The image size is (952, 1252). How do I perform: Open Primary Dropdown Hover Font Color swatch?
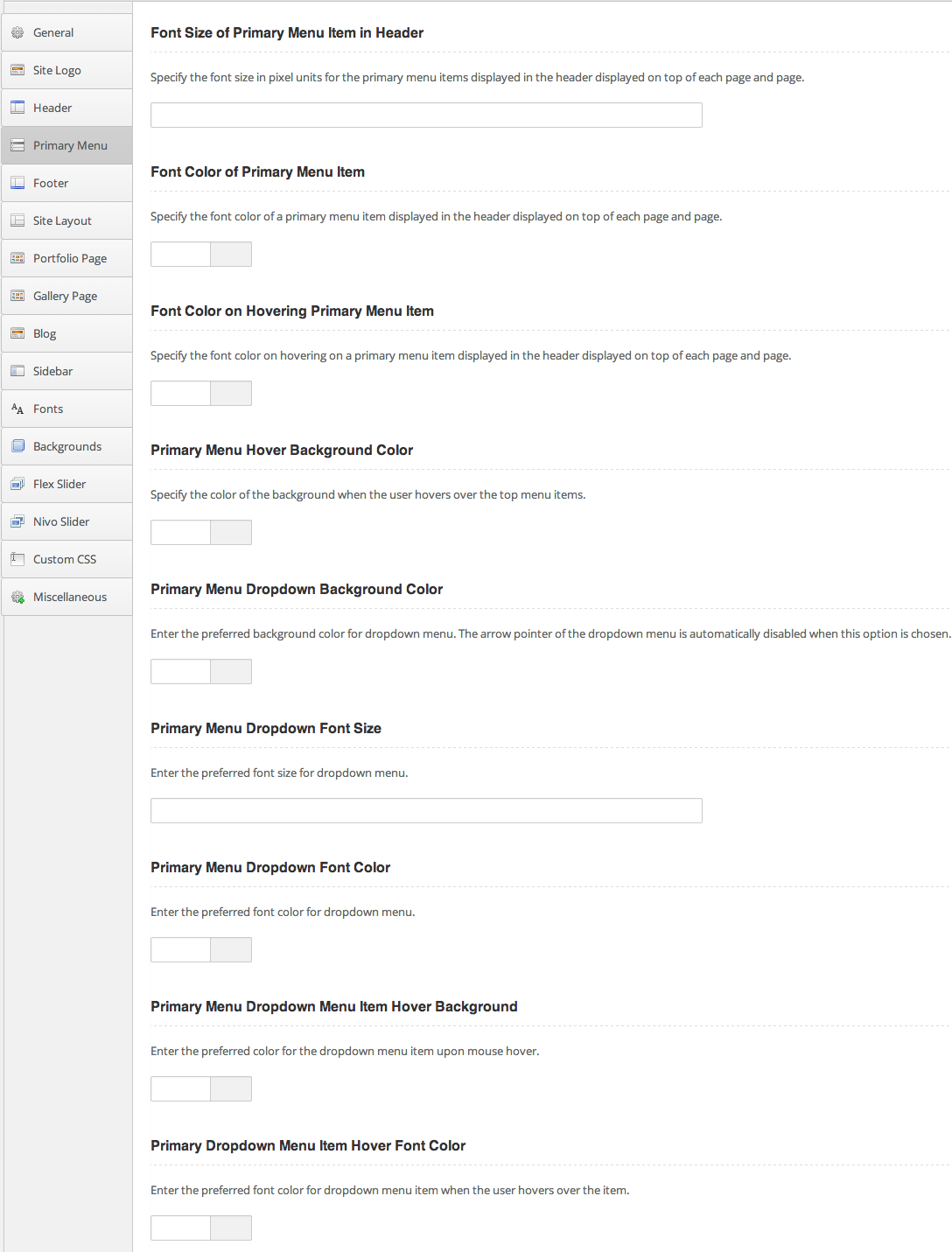(x=231, y=1228)
